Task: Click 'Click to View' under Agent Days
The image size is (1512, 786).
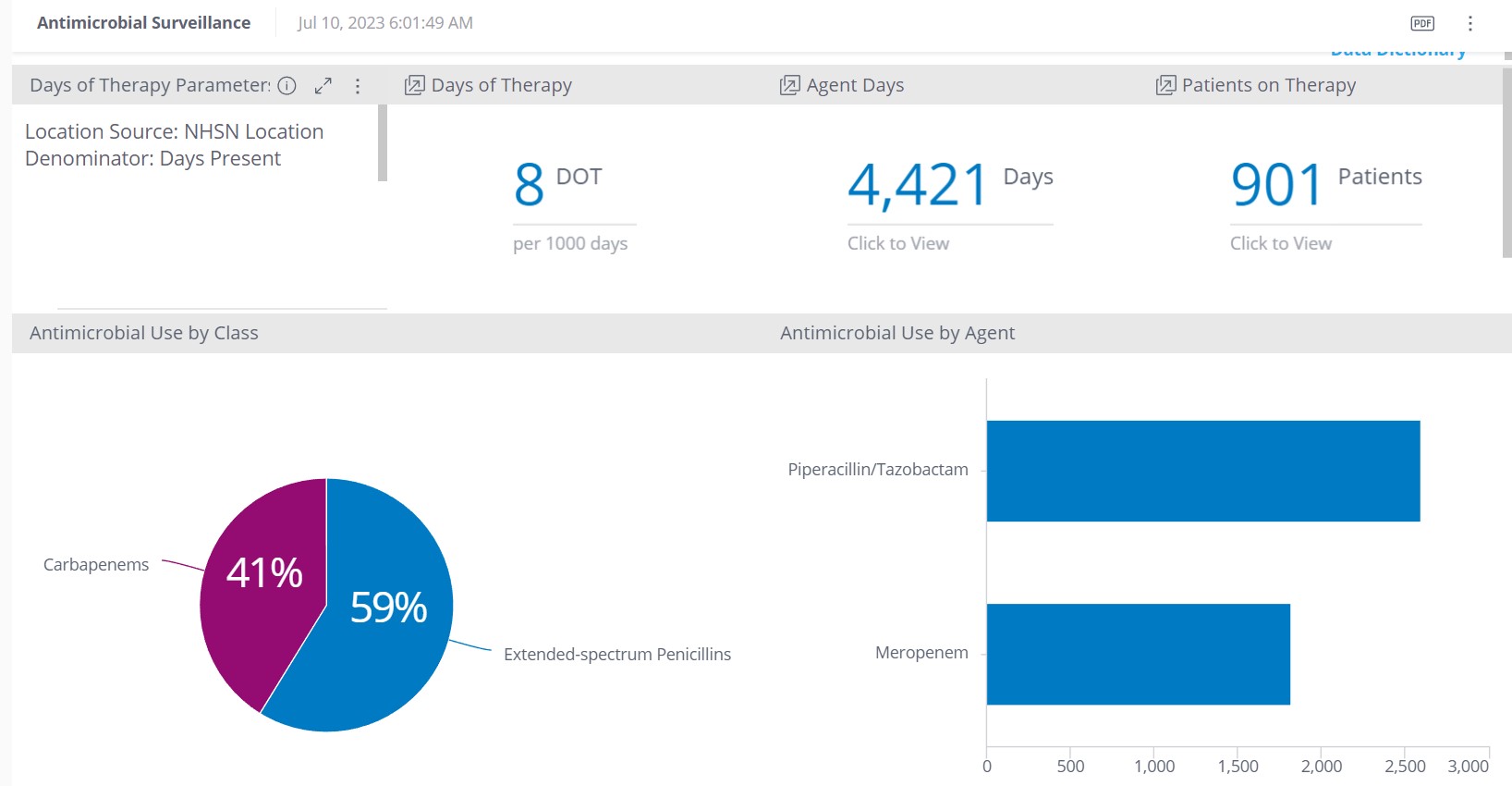Action: point(898,243)
